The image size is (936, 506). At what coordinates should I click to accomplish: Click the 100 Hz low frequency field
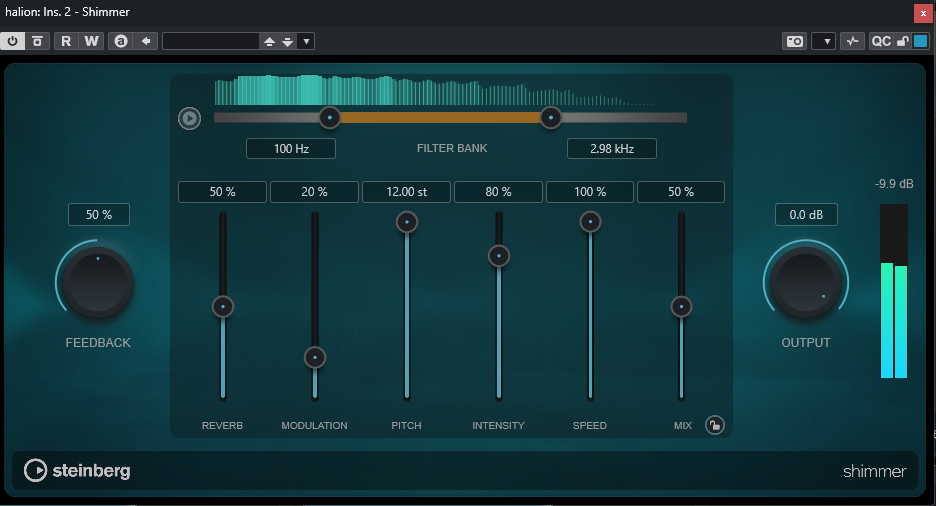[291, 149]
